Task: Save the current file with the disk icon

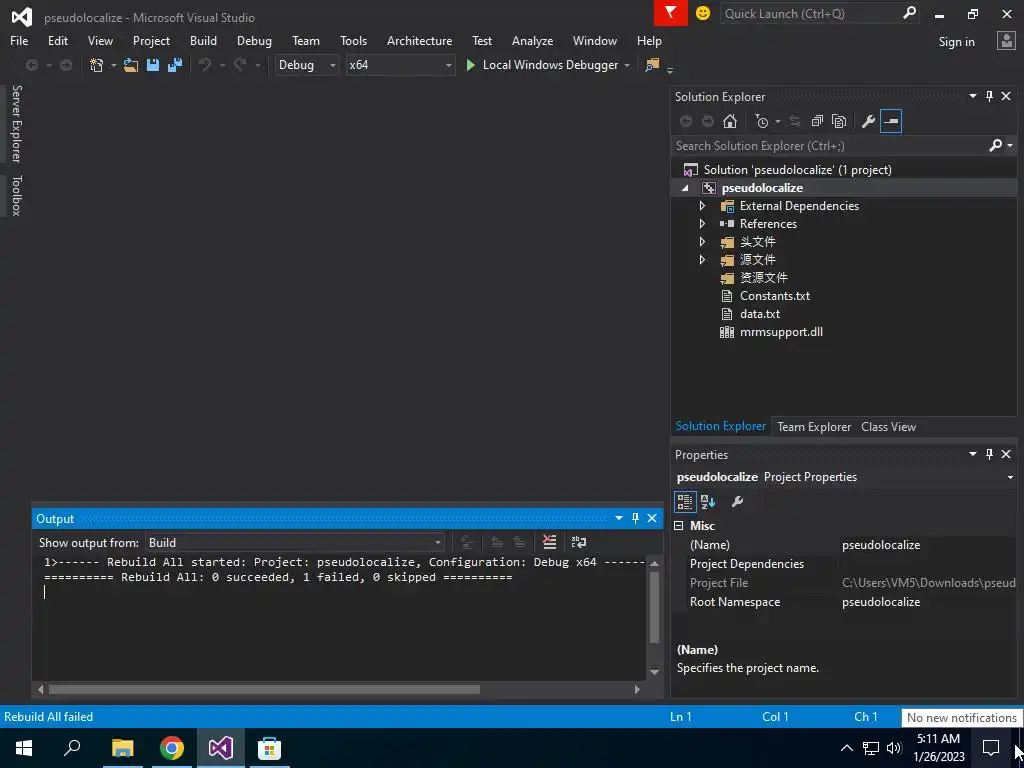Action: 153,65
